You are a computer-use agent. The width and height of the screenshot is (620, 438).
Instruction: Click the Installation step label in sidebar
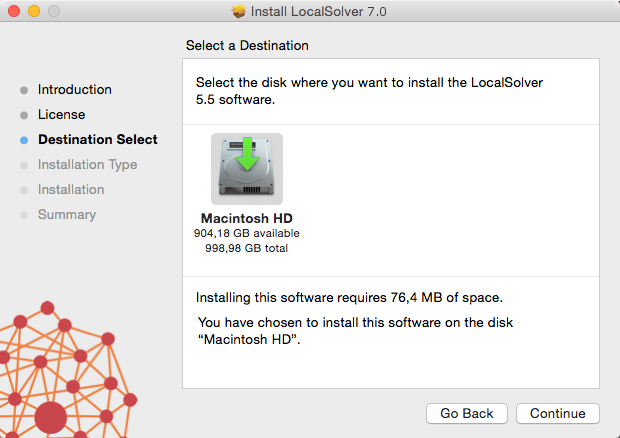click(71, 190)
